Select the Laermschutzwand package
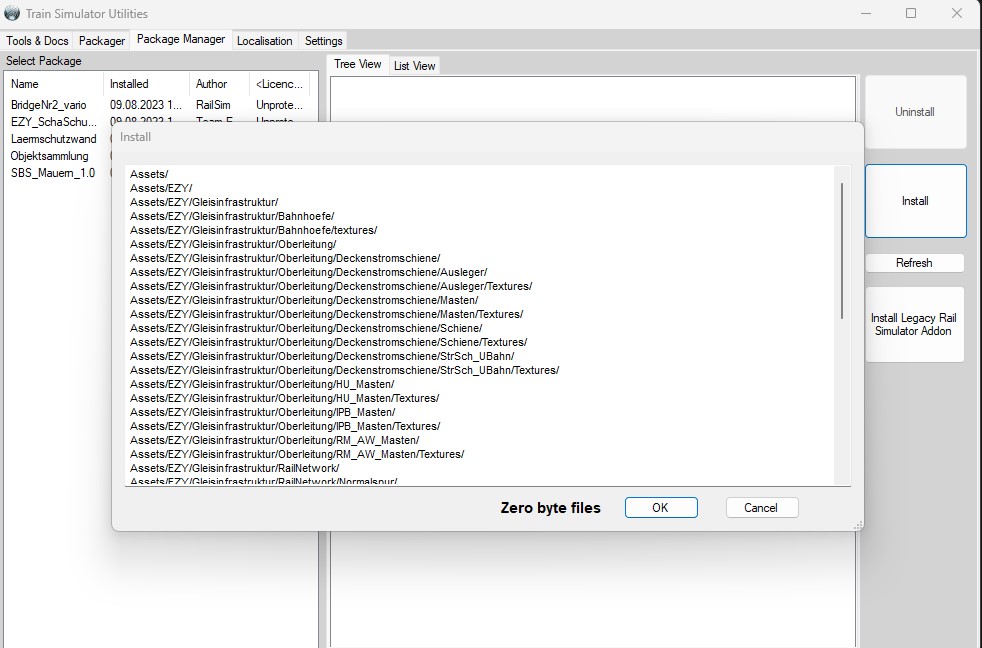Screen dimensions: 982x648 (53, 139)
